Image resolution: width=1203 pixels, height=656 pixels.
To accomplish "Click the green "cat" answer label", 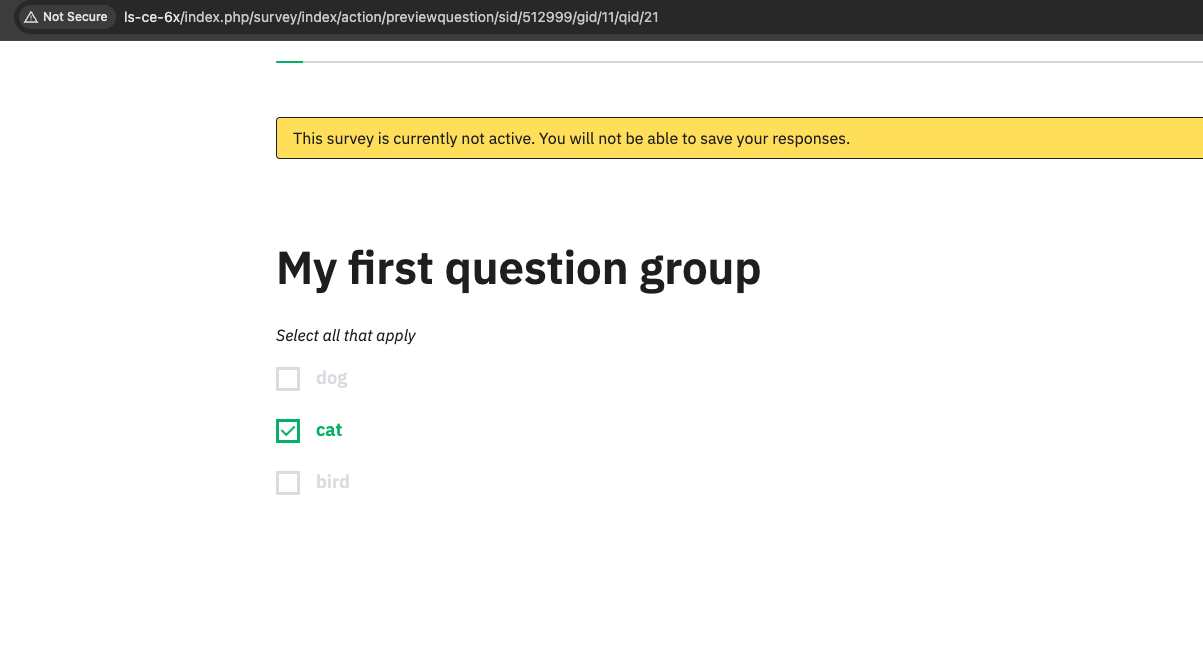I will click(x=329, y=430).
